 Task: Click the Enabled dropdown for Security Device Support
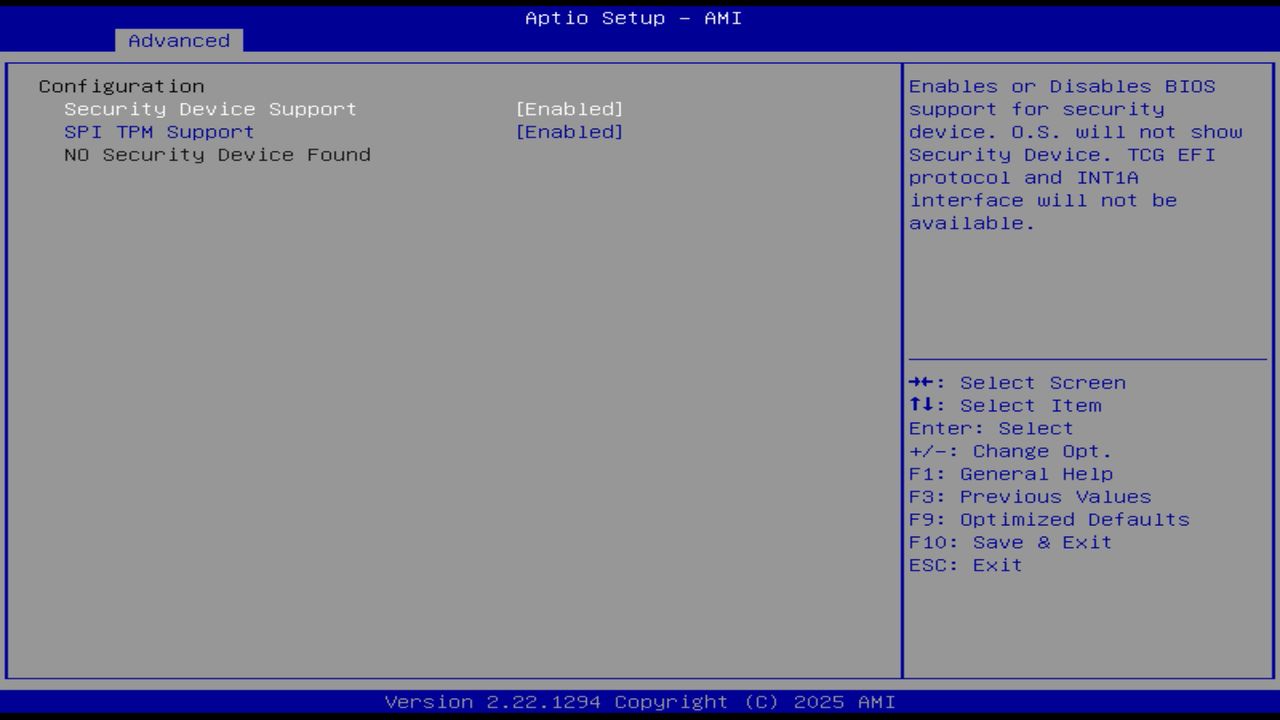tap(571, 109)
